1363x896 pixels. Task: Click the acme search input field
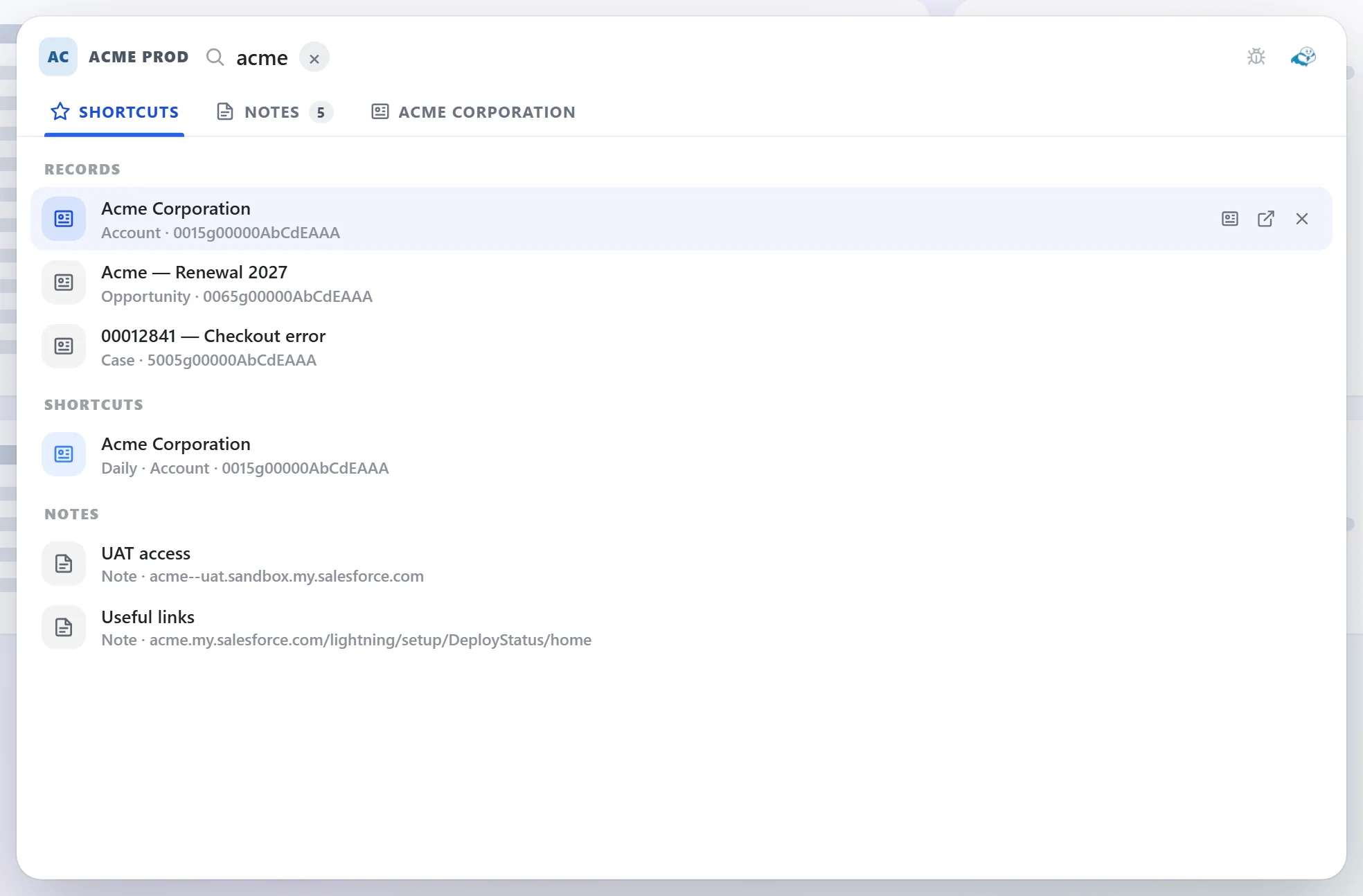[262, 58]
